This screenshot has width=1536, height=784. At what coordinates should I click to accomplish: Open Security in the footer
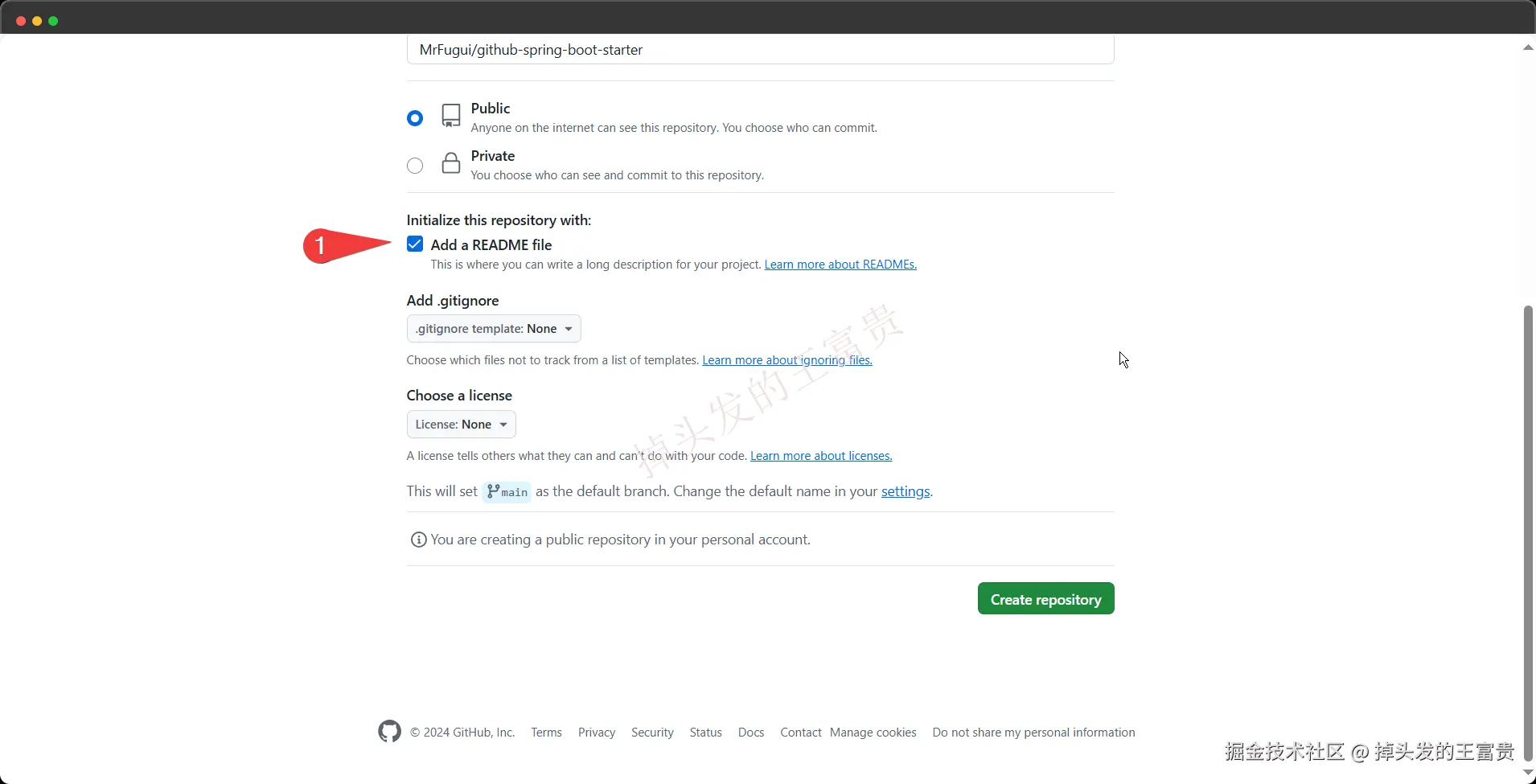tap(652, 733)
